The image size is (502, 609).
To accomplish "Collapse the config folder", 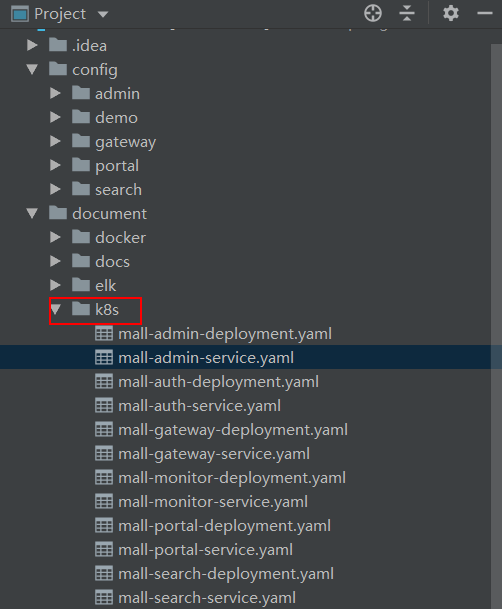I will [x=32, y=70].
